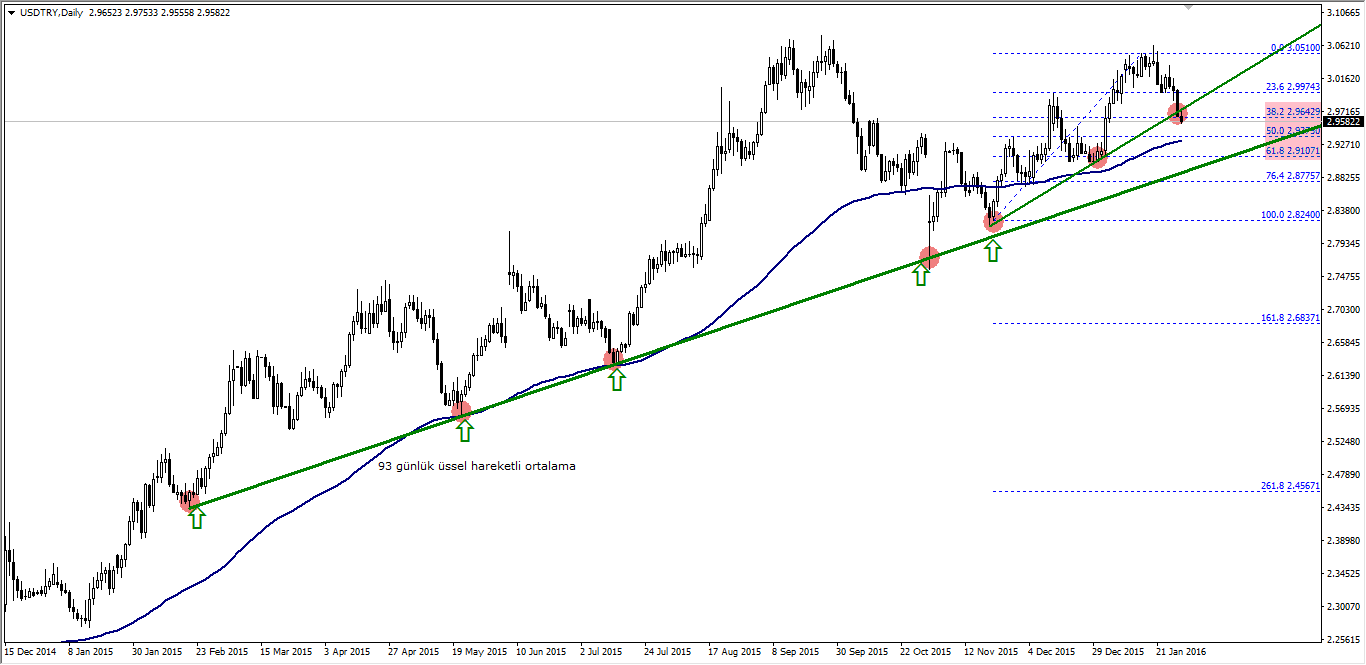The height and width of the screenshot is (665, 1366).
Task: Click the green up-arrow near 2 Jul 2015
Action: [x=617, y=380]
